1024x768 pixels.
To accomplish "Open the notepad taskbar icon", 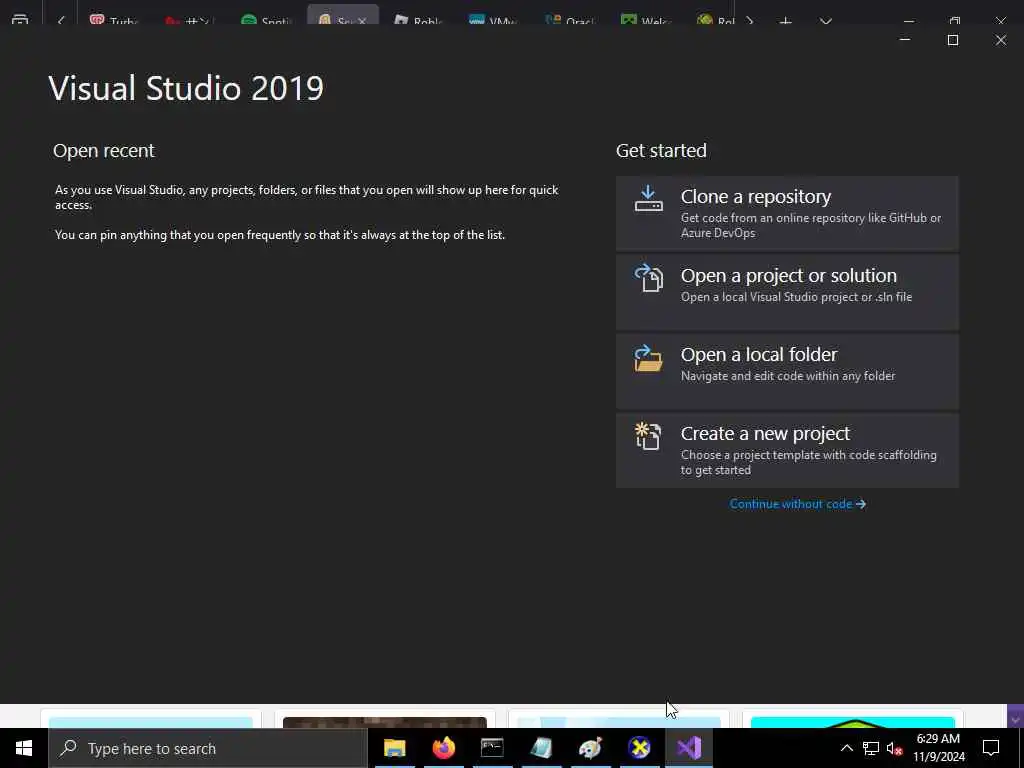I will click(x=541, y=748).
